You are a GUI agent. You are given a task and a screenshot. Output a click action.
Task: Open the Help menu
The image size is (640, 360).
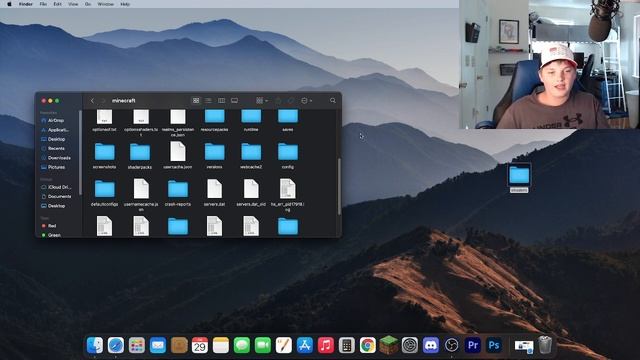[125, 4]
